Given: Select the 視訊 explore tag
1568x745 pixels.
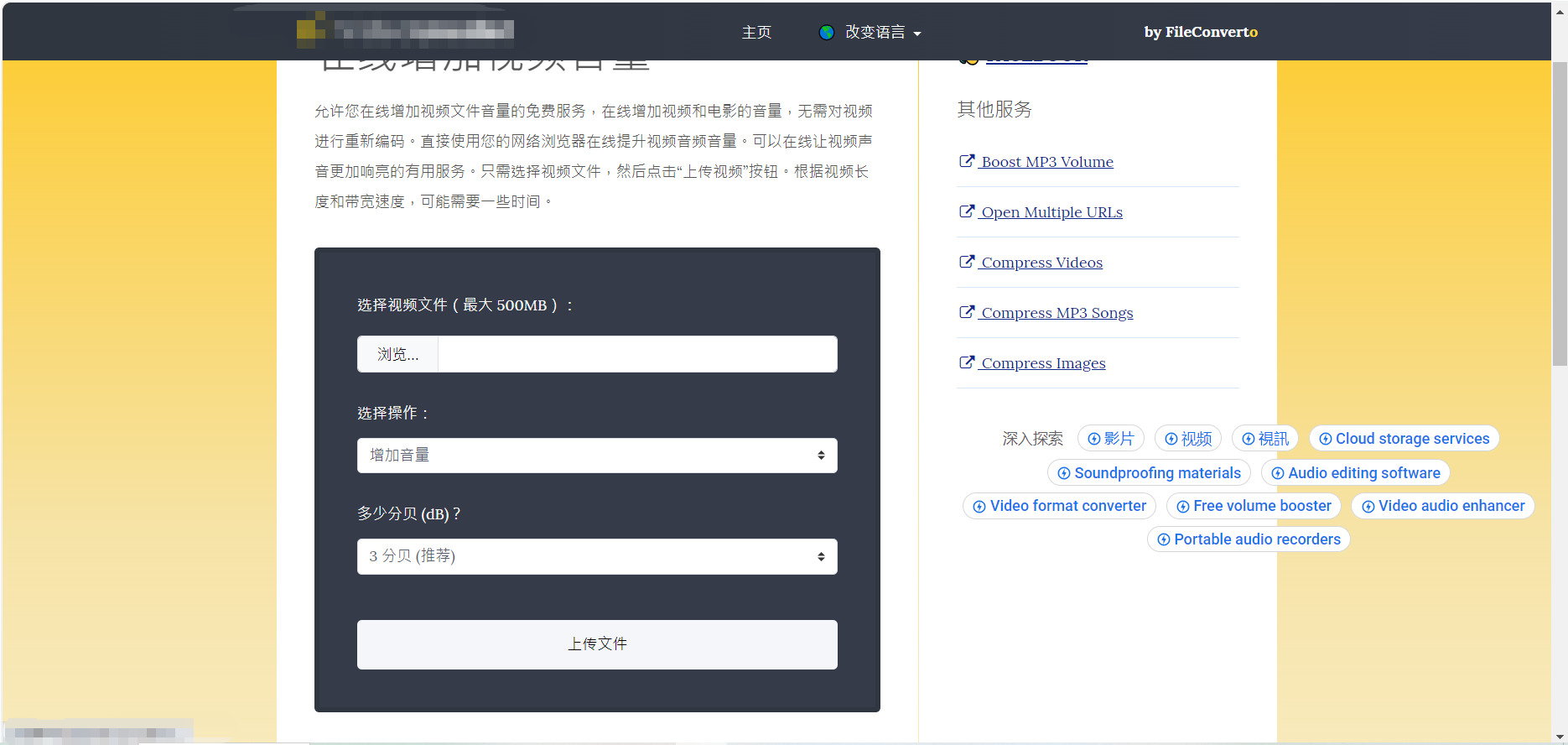Looking at the screenshot, I should (1265, 439).
